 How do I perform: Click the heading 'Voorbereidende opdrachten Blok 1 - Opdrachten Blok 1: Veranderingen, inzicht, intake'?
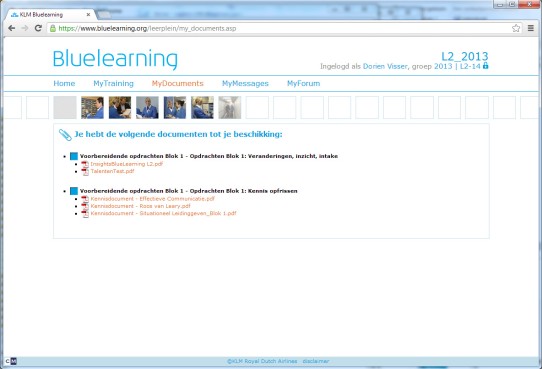(209, 156)
